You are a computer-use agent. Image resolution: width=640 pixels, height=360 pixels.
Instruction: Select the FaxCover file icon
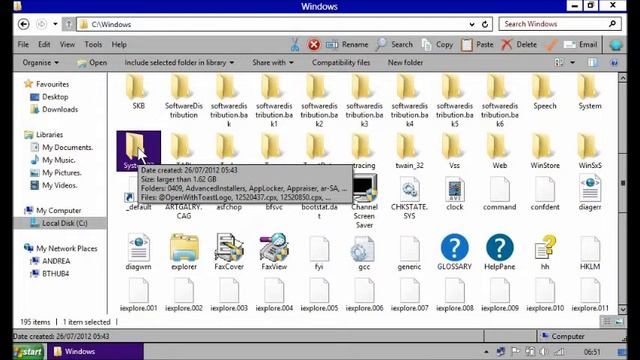(x=229, y=251)
